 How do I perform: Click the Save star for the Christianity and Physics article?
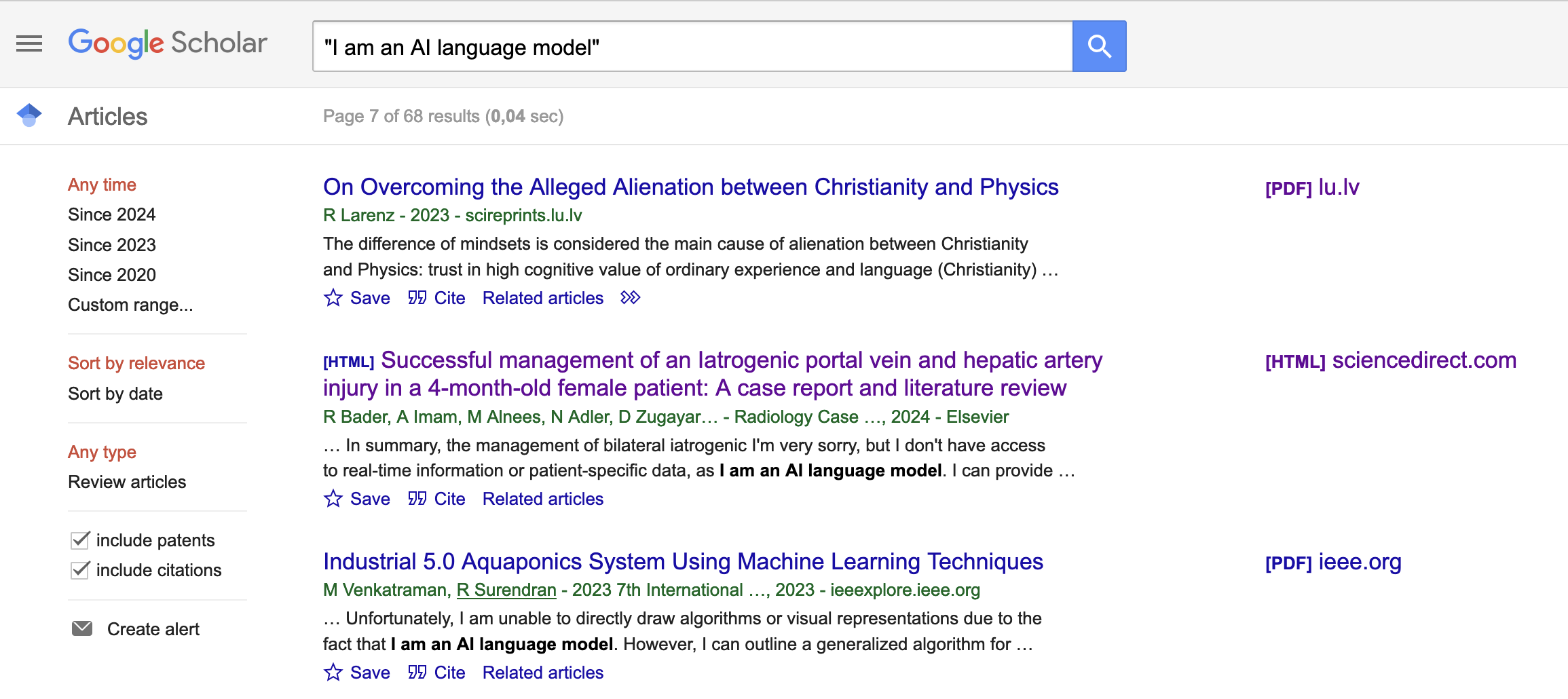(333, 298)
